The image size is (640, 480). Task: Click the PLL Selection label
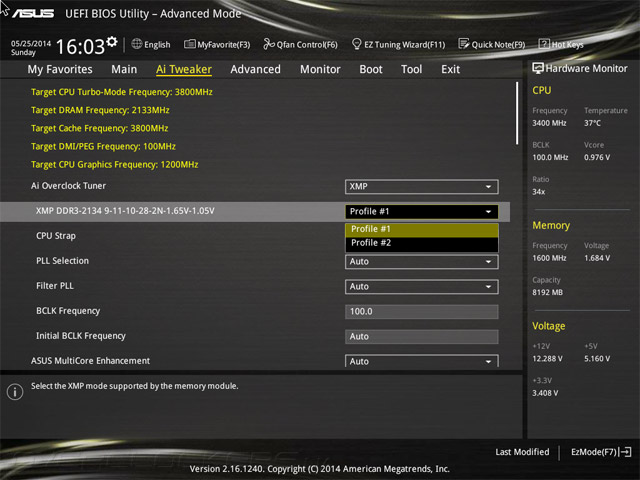pos(62,261)
